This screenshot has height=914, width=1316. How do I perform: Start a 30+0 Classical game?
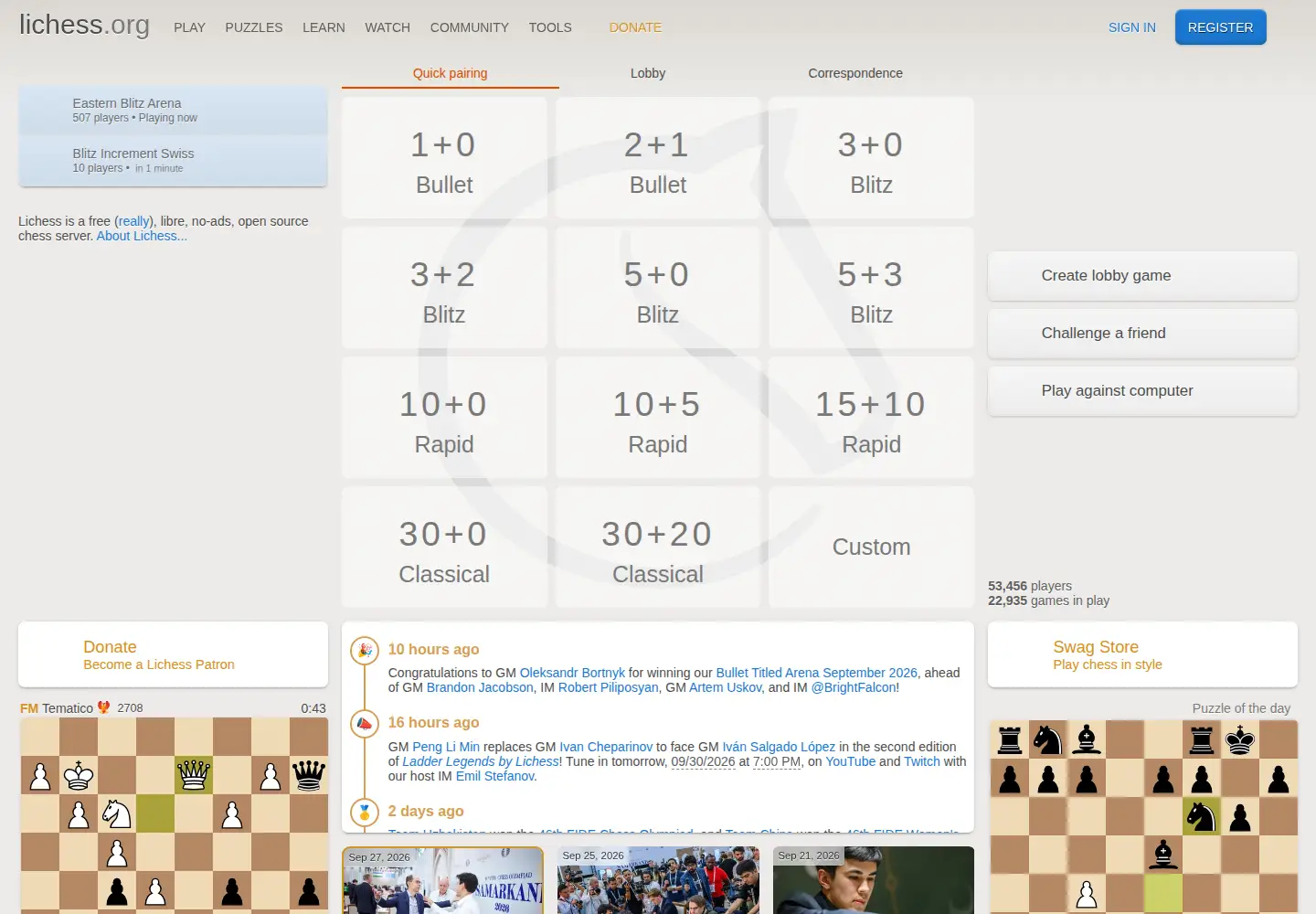pyautogui.click(x=444, y=547)
